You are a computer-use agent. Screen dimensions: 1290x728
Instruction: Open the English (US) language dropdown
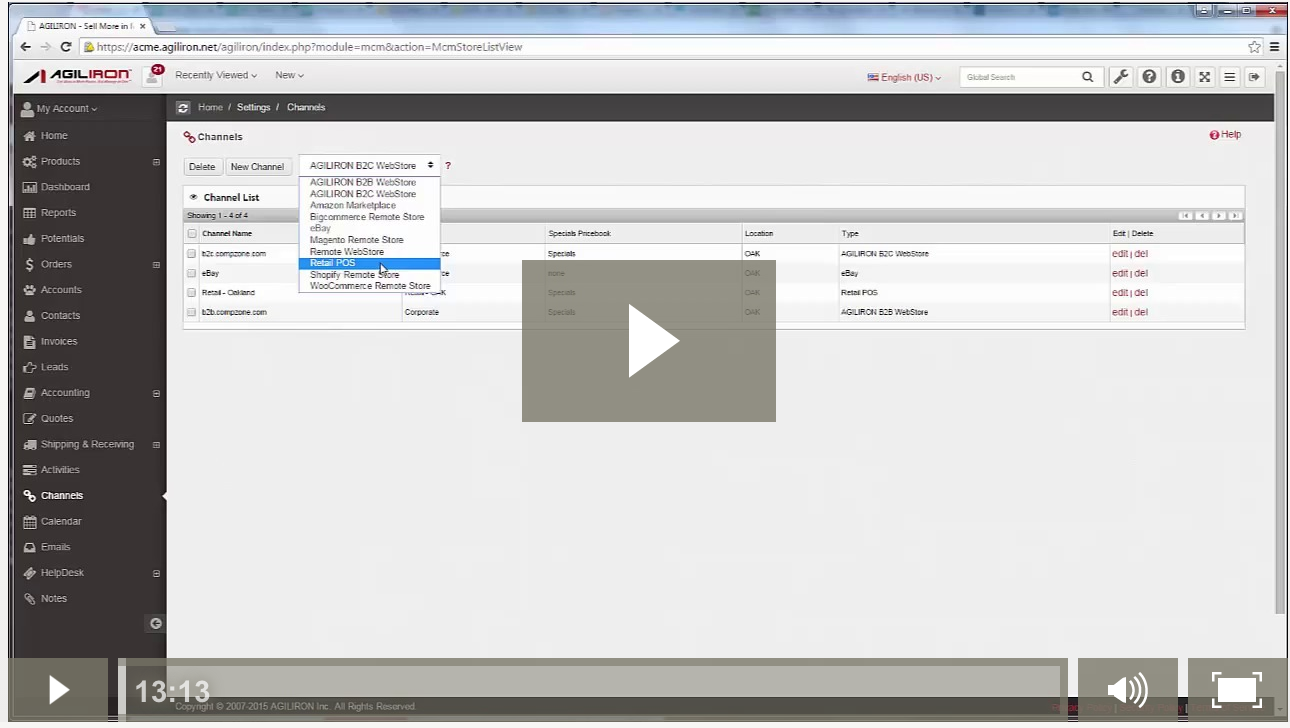[905, 77]
